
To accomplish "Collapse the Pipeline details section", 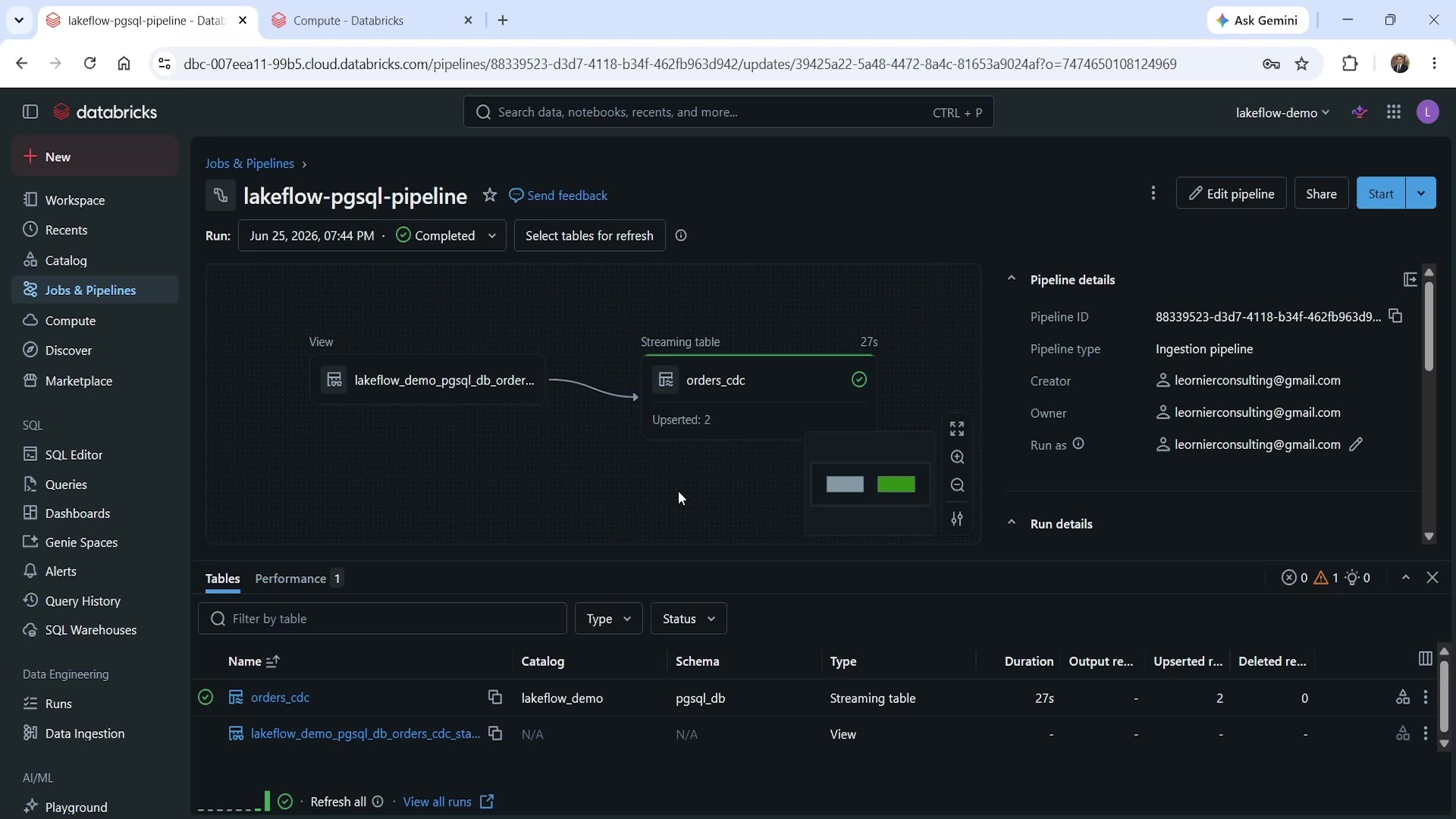I will (x=1011, y=279).
